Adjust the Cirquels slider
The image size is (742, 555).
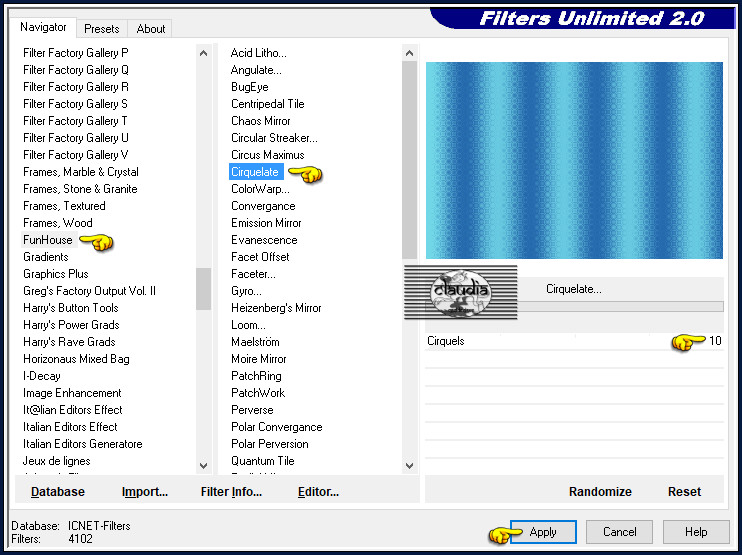(x=574, y=341)
